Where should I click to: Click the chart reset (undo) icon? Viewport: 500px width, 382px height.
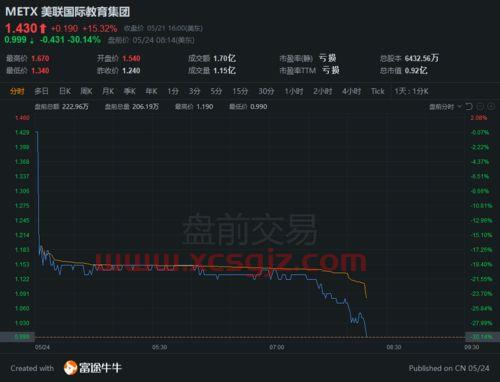pos(469,107)
